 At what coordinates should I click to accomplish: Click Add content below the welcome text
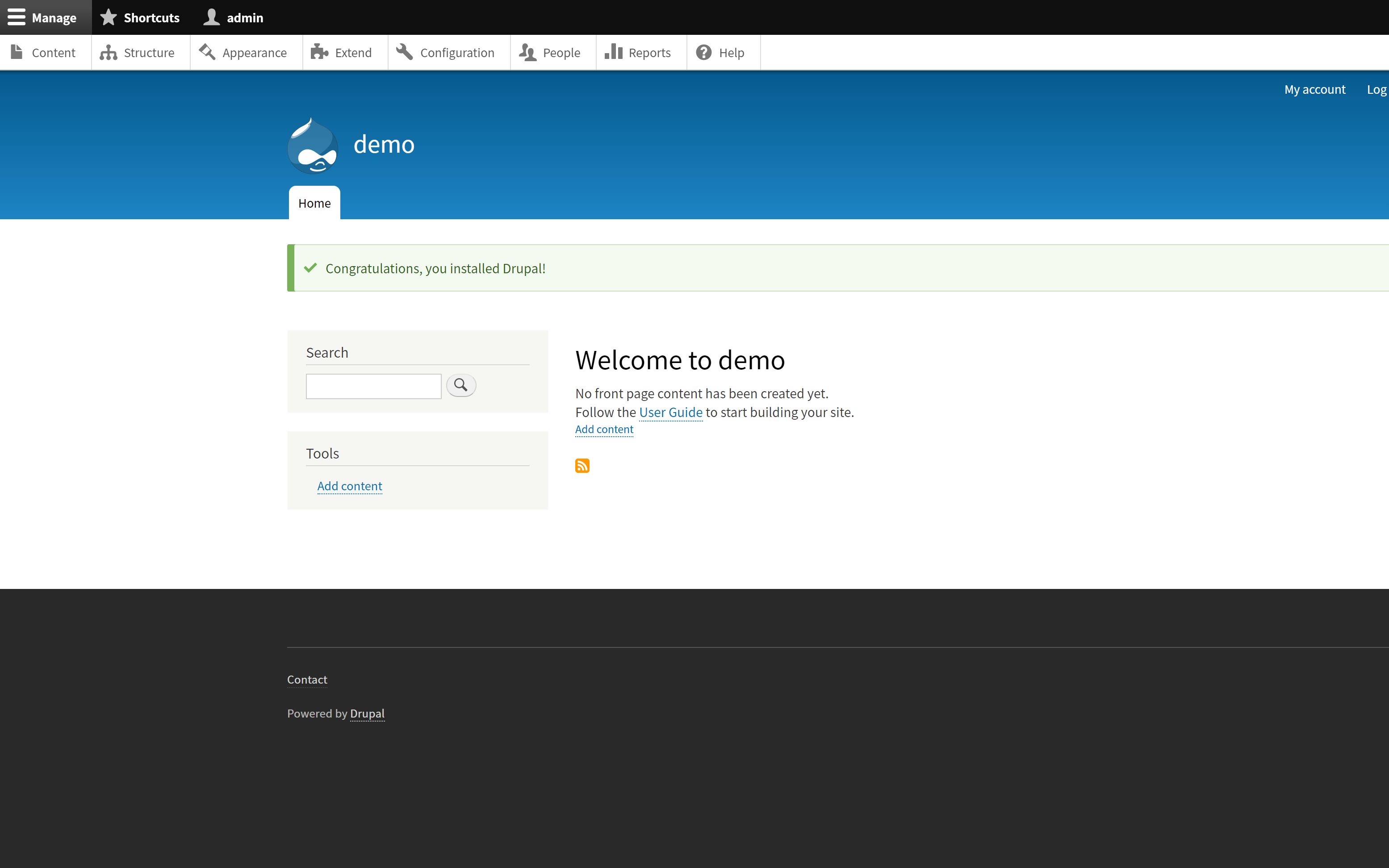click(604, 430)
